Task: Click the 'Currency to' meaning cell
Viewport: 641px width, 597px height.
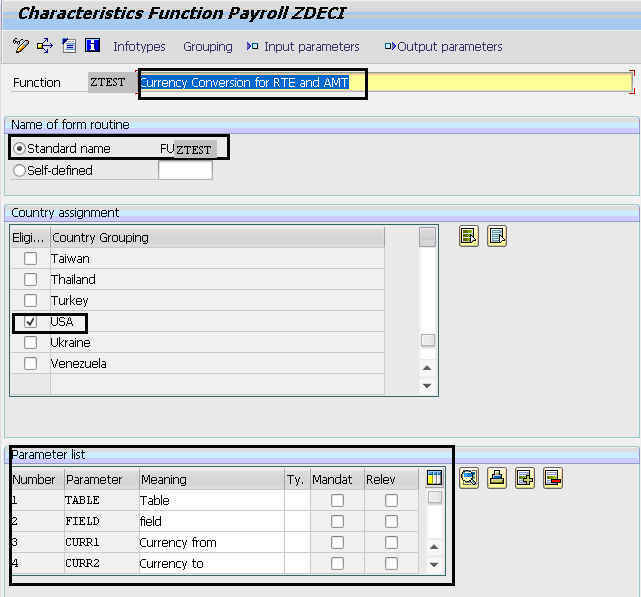Action: 212,563
